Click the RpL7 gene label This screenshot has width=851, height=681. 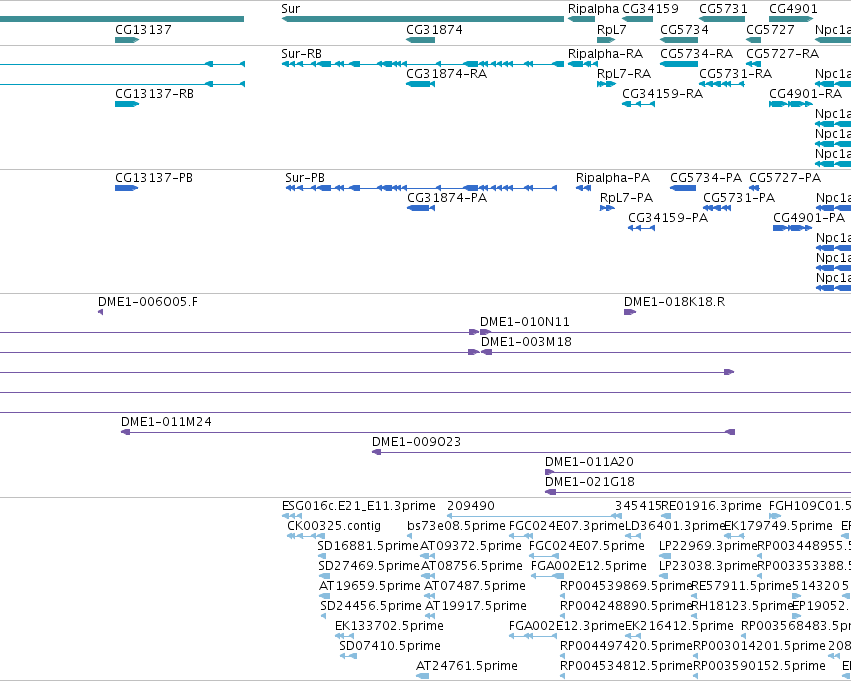[x=612, y=29]
